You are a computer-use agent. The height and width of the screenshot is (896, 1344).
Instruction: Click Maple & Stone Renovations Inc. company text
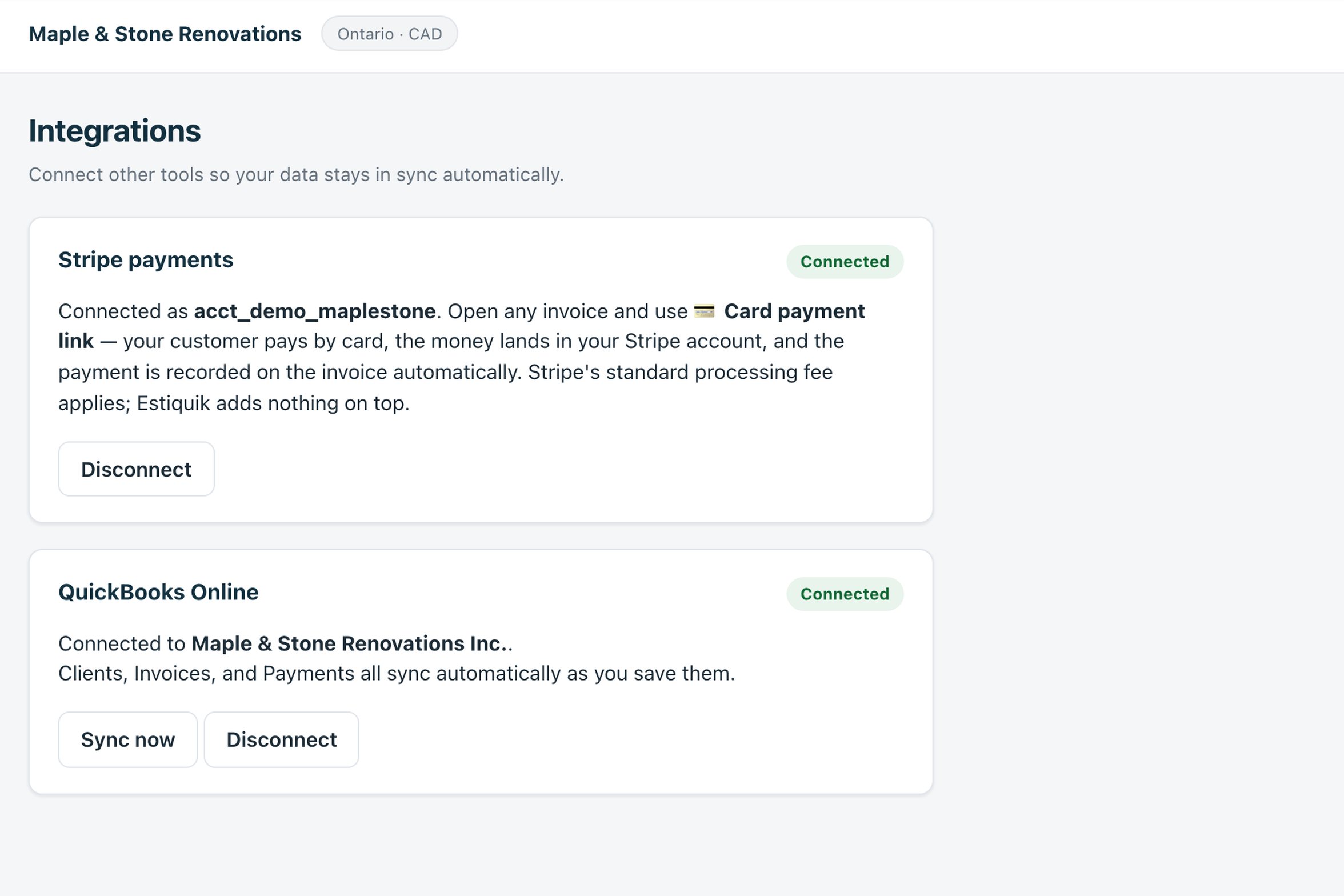click(349, 644)
